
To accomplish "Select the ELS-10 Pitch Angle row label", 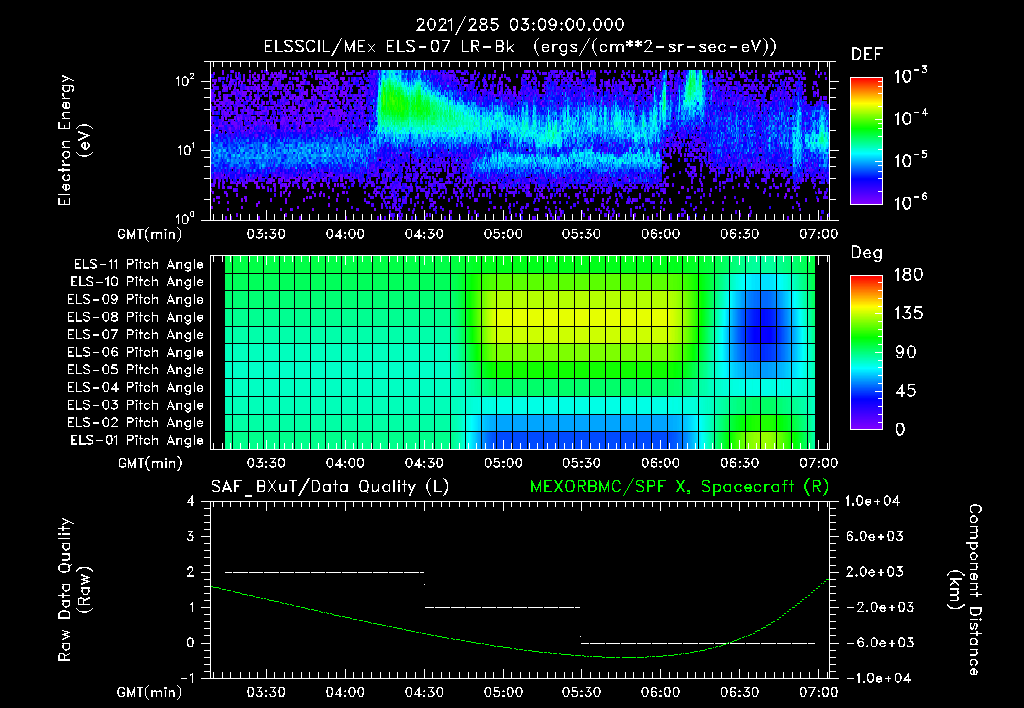I will click(x=137, y=282).
